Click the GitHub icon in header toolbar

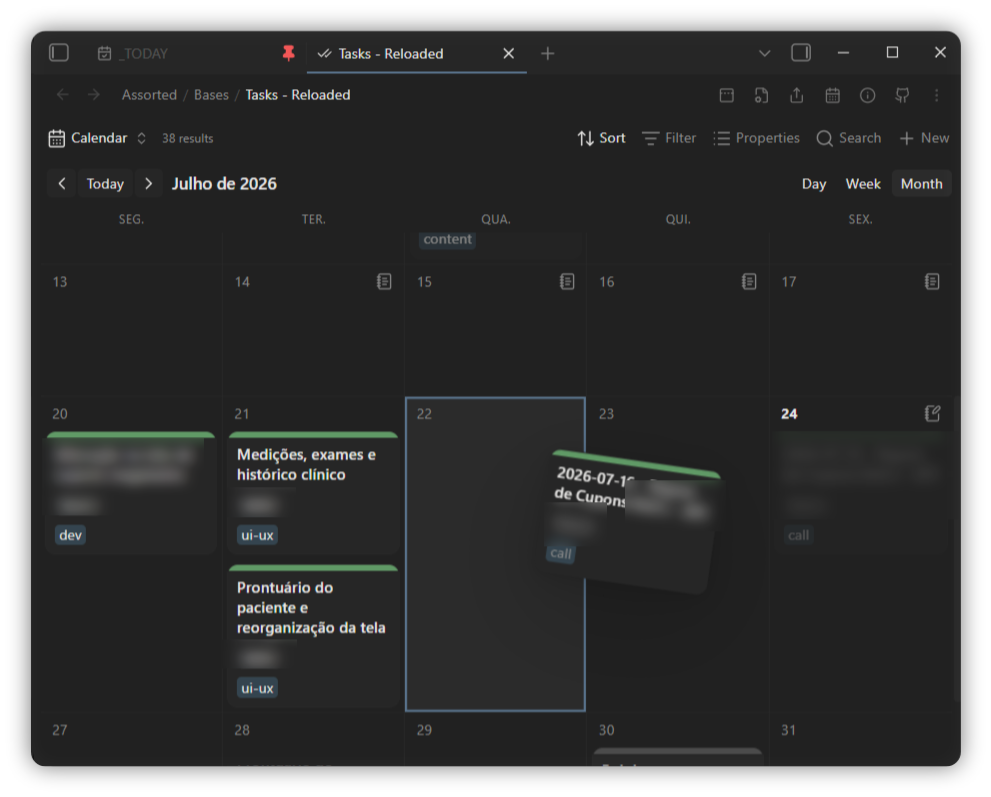point(902,95)
